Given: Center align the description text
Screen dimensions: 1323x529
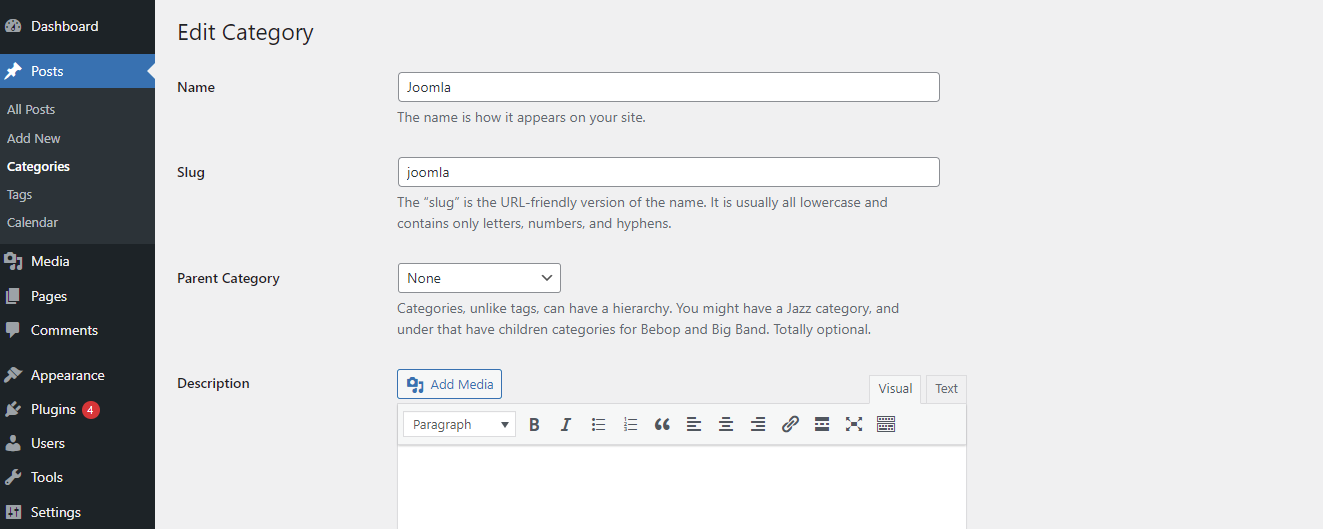Looking at the screenshot, I should (x=726, y=424).
